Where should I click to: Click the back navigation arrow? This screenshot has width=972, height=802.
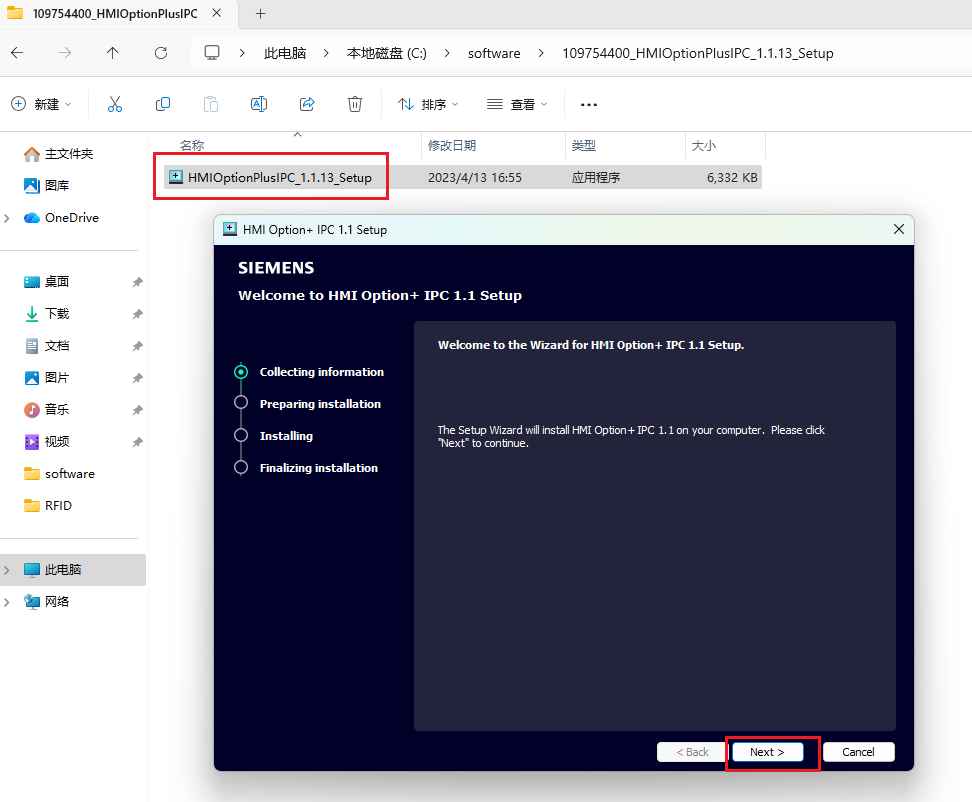tap(20, 53)
